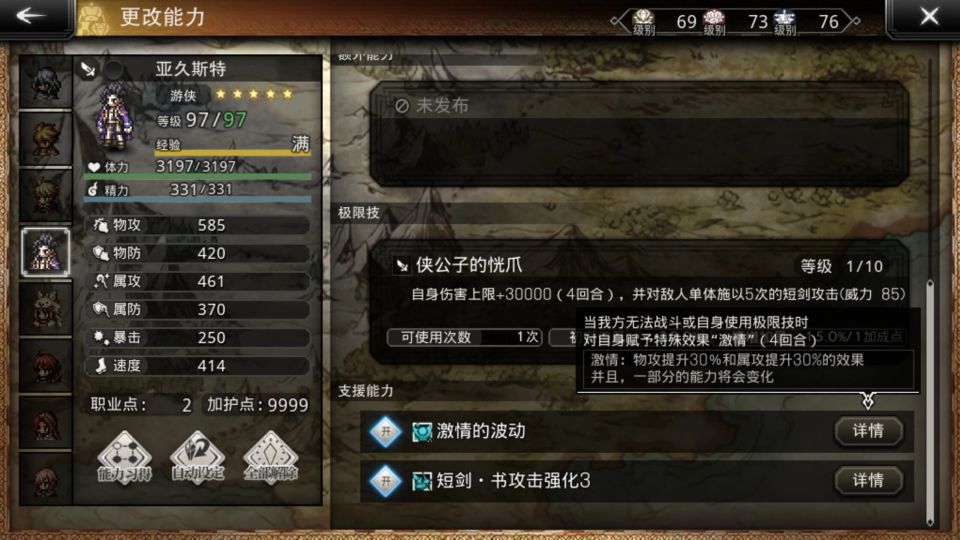Toggle 短剑·书攻击强化3 ability on/off
The width and height of the screenshot is (960, 540).
coord(386,481)
